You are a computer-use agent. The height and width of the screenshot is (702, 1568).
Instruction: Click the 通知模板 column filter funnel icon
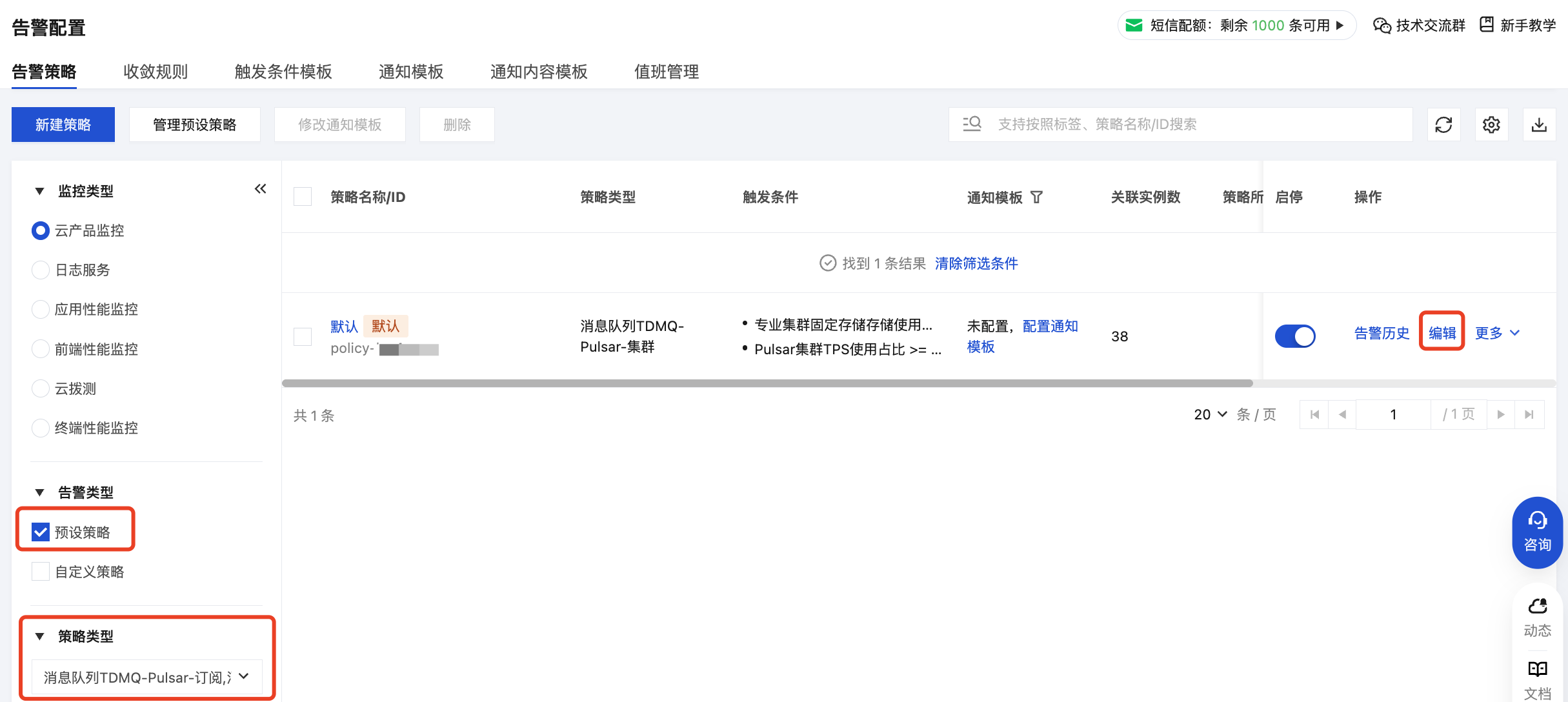(1036, 197)
